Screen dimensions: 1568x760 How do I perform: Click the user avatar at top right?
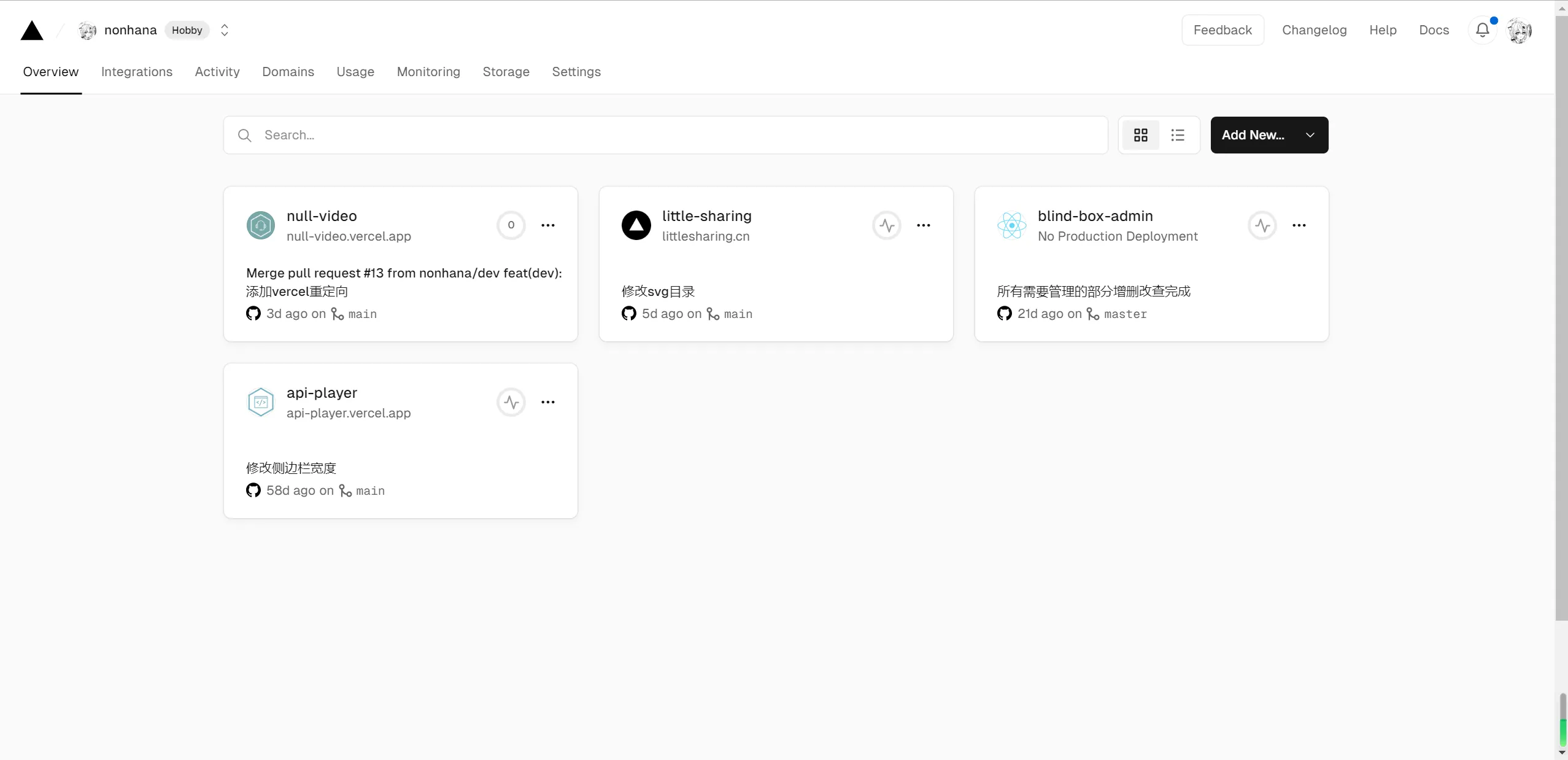(1520, 31)
